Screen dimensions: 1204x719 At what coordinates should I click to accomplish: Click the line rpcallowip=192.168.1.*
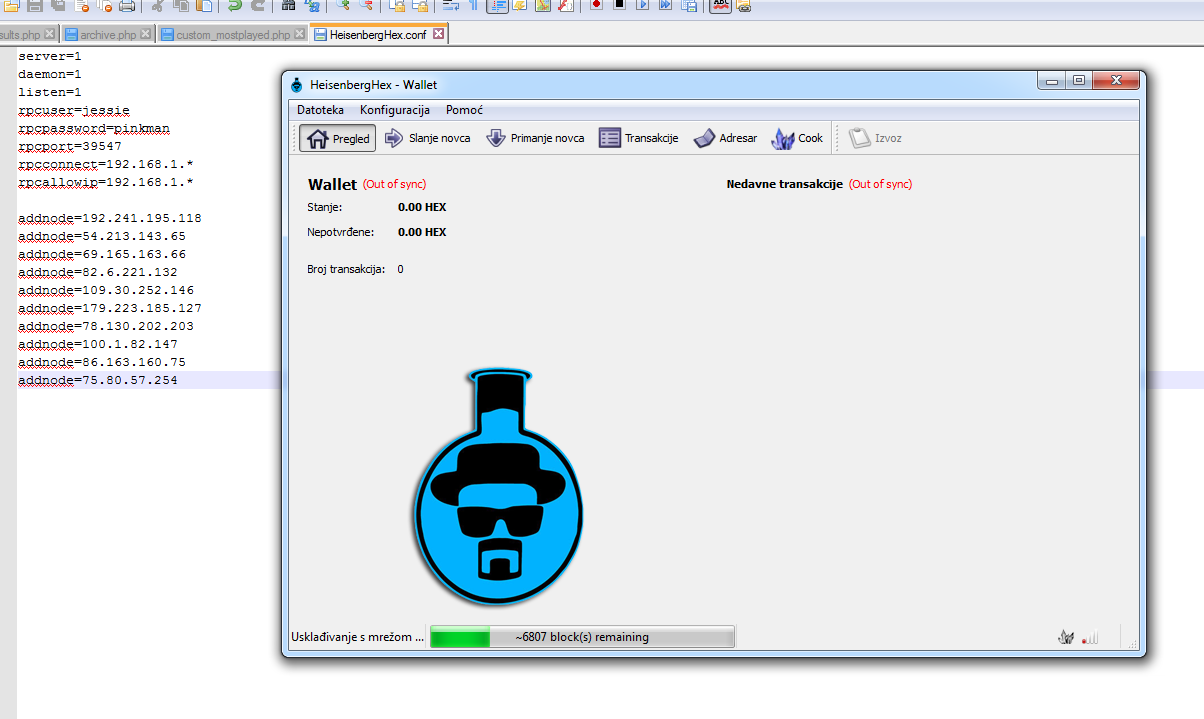click(x=106, y=183)
